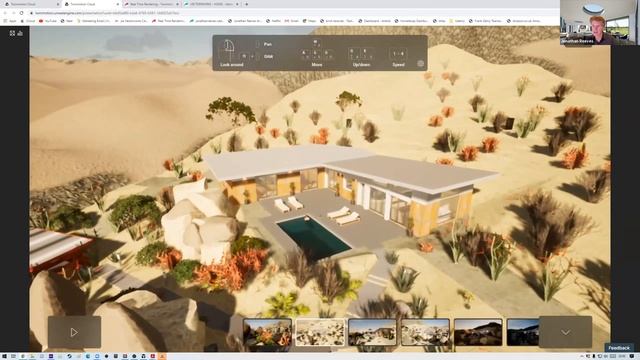Viewport: 640px width, 360px height.
Task: Show hidden system tray icons
Action: (x=583, y=356)
